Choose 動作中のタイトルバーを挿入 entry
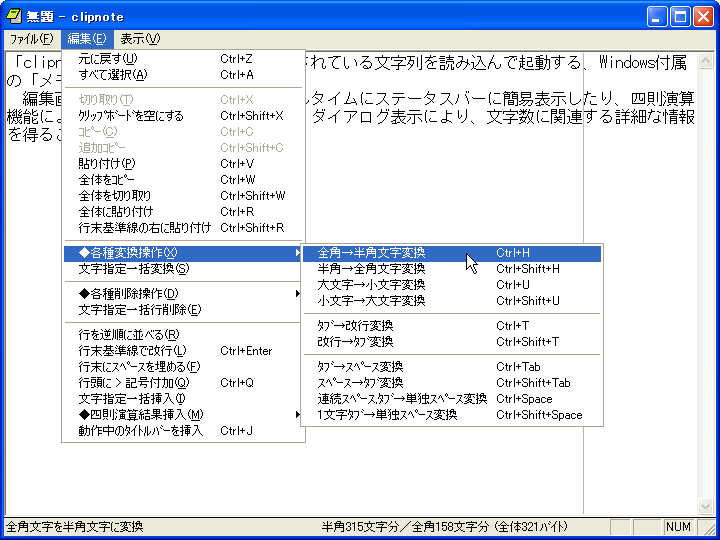This screenshot has height=540, width=720. point(183,431)
